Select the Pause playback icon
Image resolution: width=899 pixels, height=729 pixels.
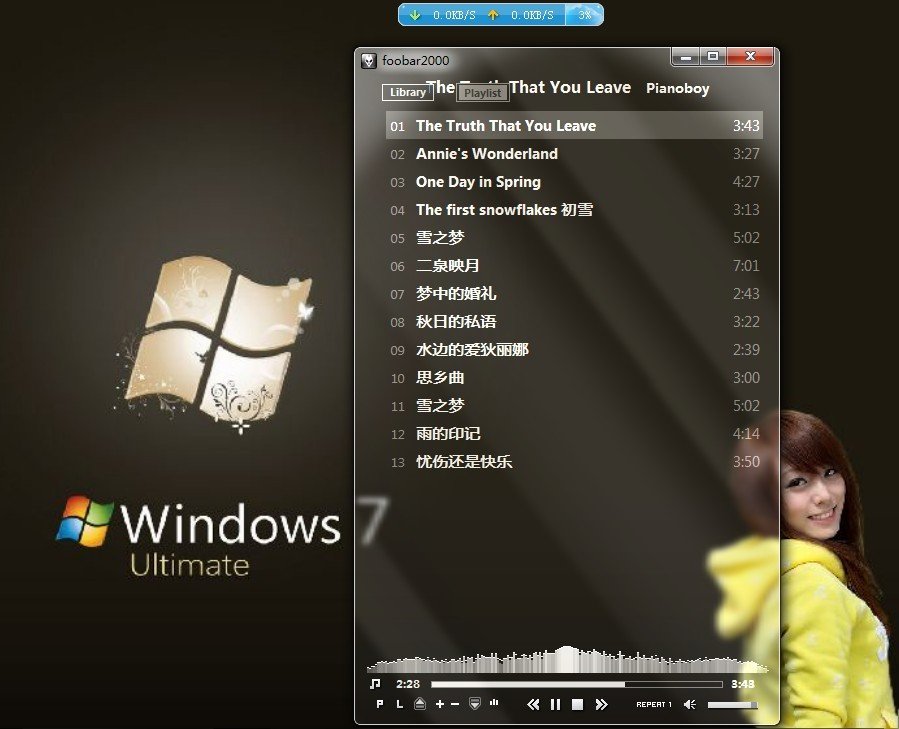click(556, 705)
